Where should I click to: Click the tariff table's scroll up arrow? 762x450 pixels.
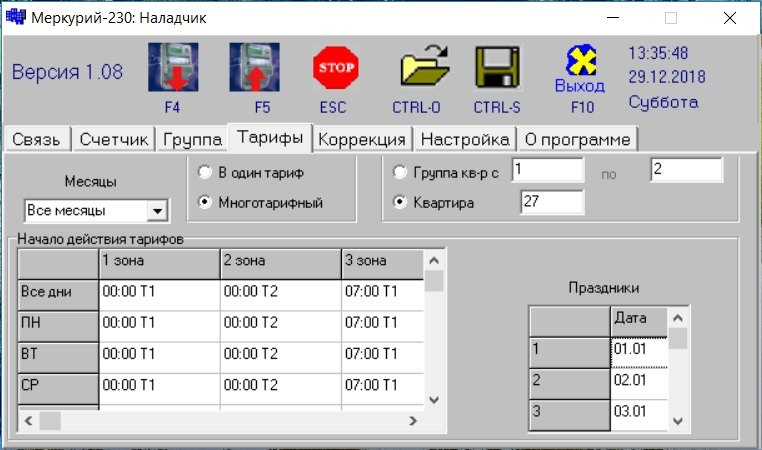click(434, 261)
